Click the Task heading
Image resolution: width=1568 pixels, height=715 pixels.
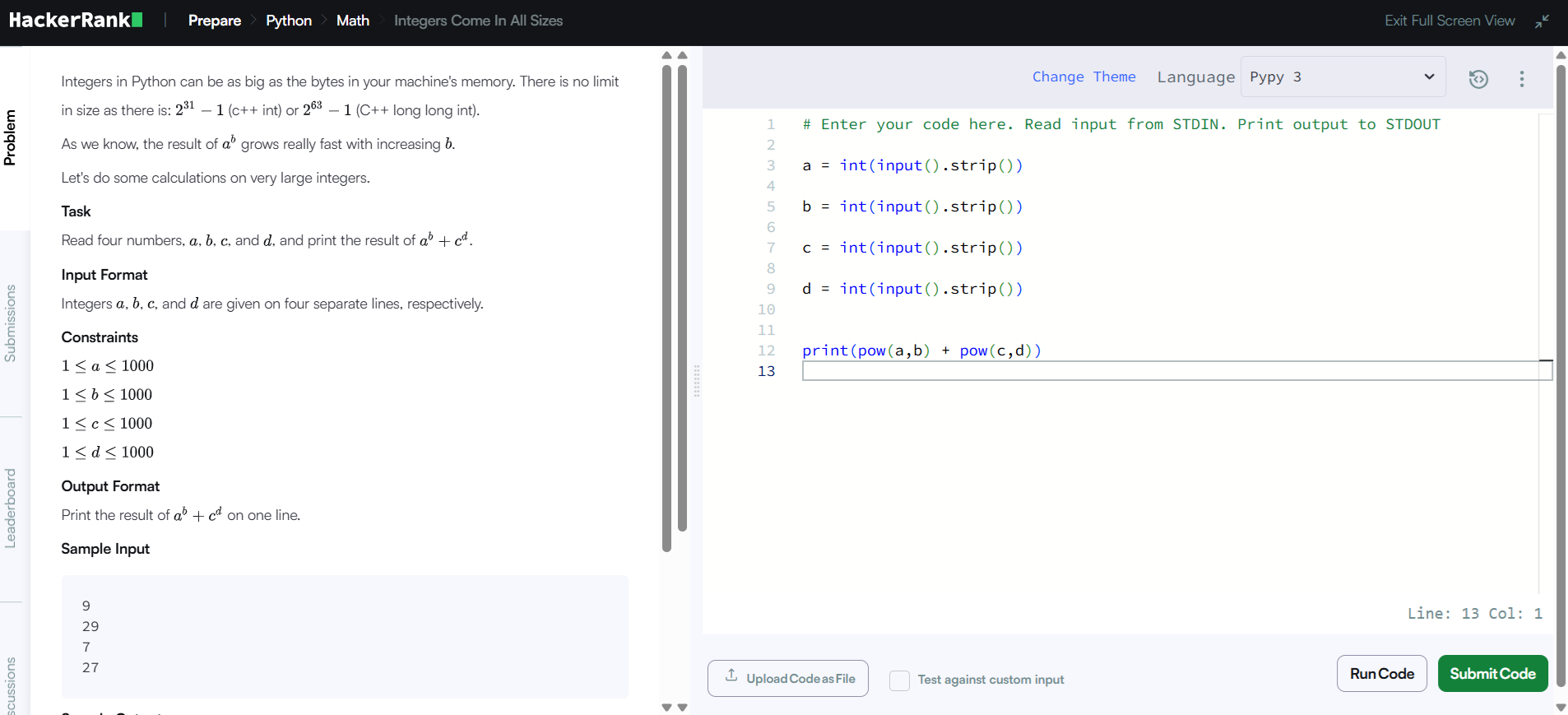click(76, 211)
